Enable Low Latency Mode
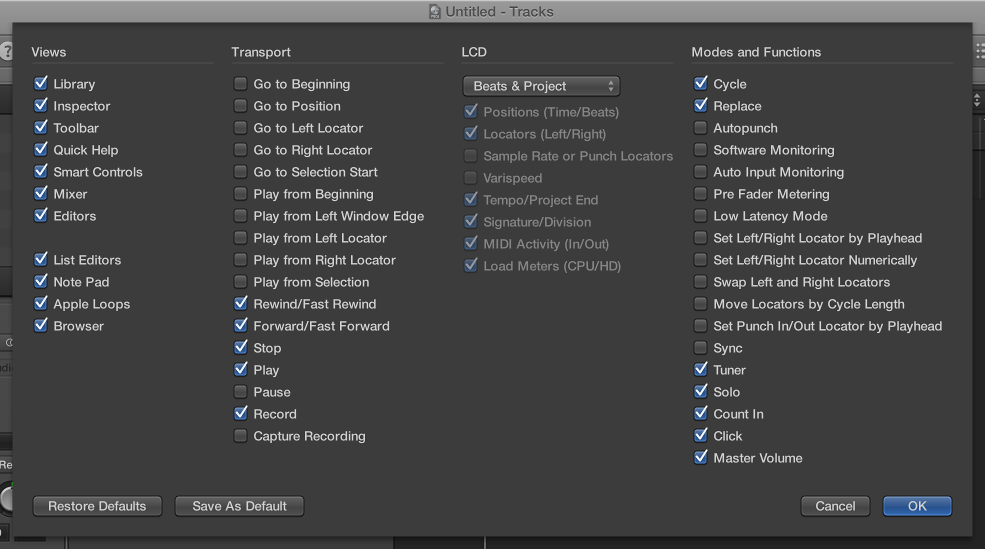The height and width of the screenshot is (550, 986). coord(701,216)
